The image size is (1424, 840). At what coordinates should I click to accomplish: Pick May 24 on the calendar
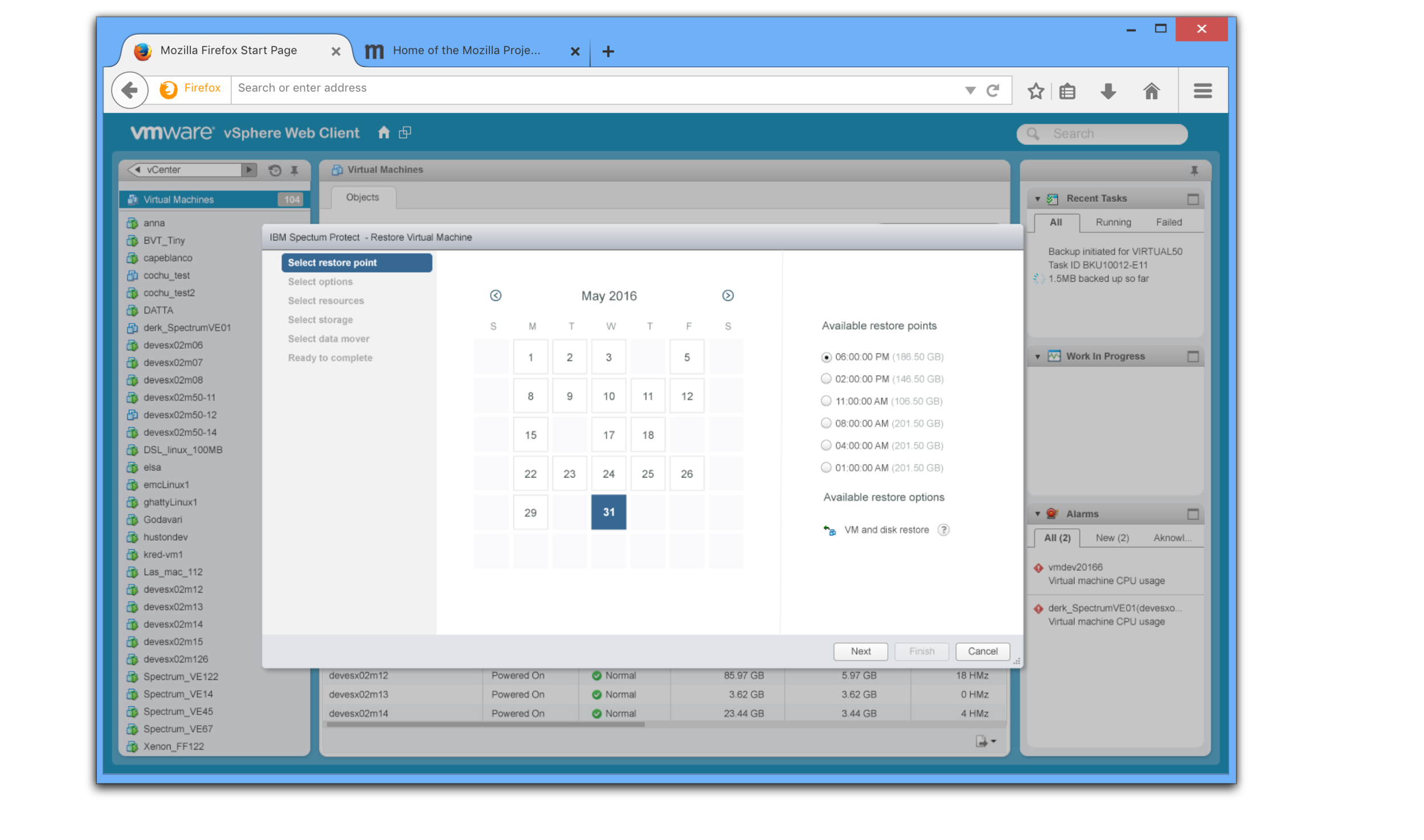click(608, 474)
